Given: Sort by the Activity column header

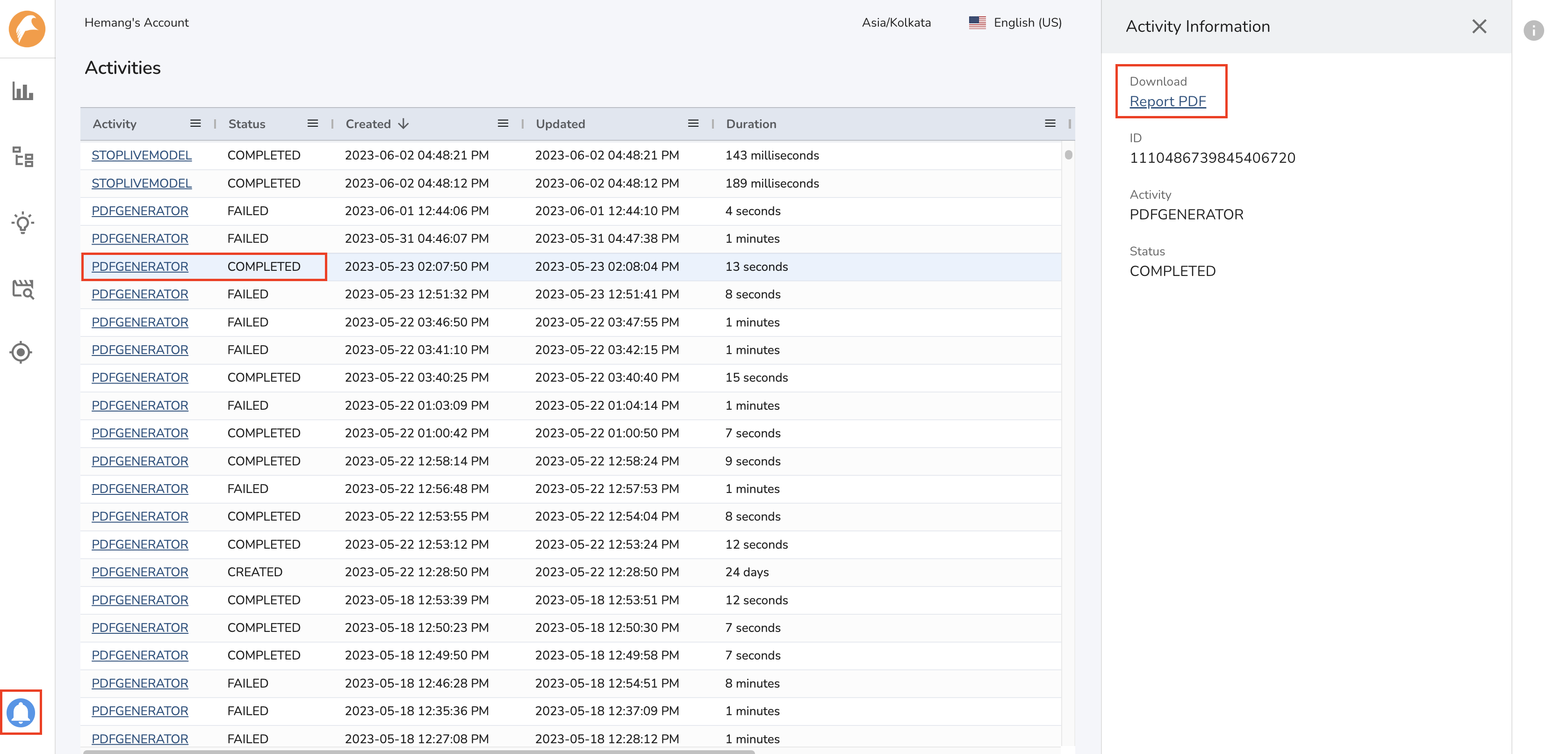Looking at the screenshot, I should (115, 123).
